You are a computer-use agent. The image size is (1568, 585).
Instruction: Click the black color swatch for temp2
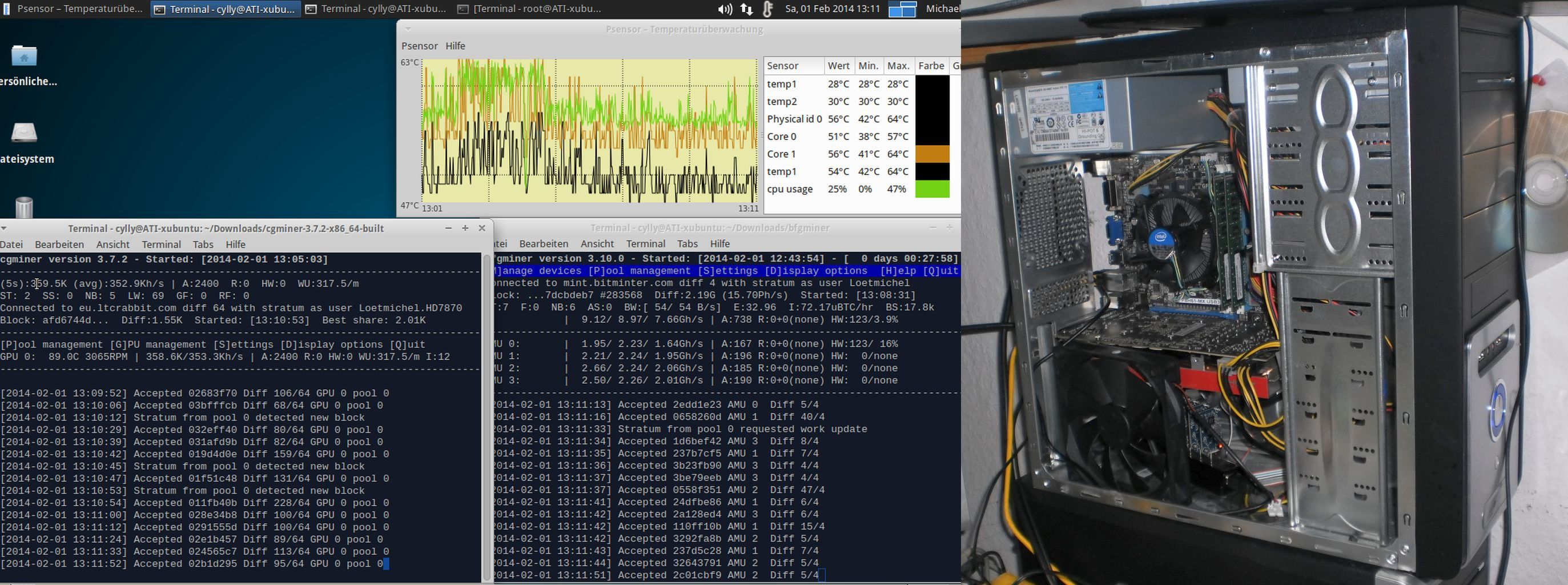pyautogui.click(x=932, y=101)
